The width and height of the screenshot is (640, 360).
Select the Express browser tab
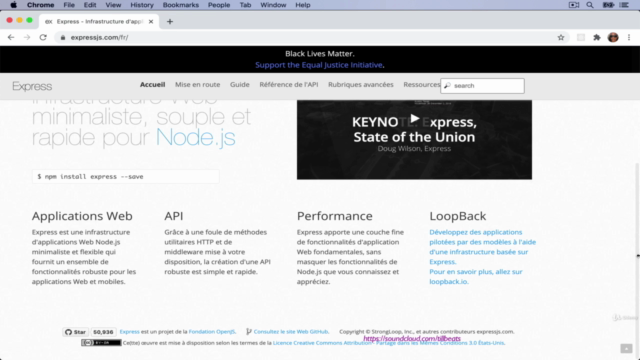tap(98, 22)
